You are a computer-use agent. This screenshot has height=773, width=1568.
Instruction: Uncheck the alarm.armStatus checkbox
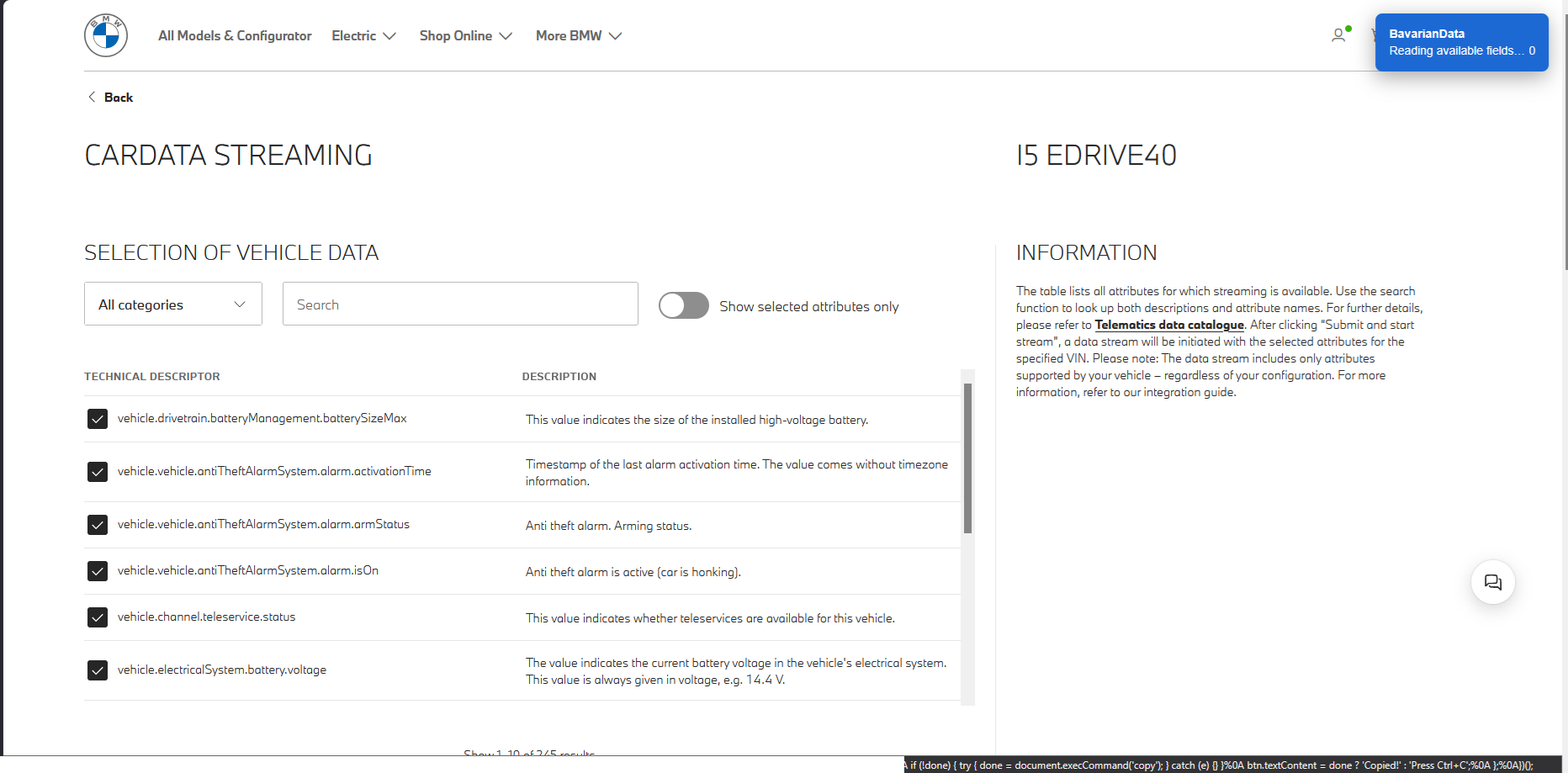tap(98, 525)
